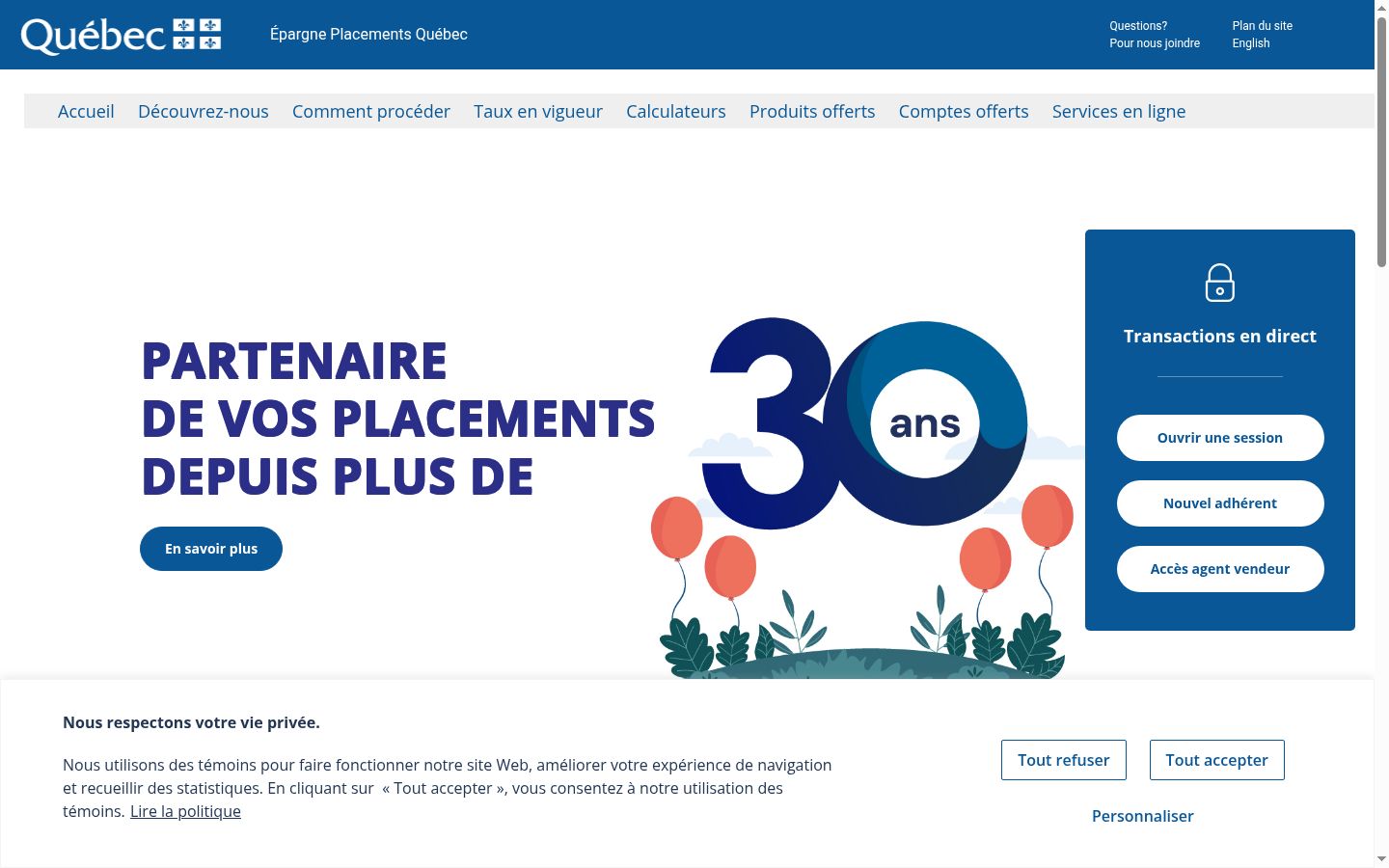This screenshot has width=1389, height=868.
Task: Open the Pour nous joindre link
Action: pyautogui.click(x=1155, y=43)
